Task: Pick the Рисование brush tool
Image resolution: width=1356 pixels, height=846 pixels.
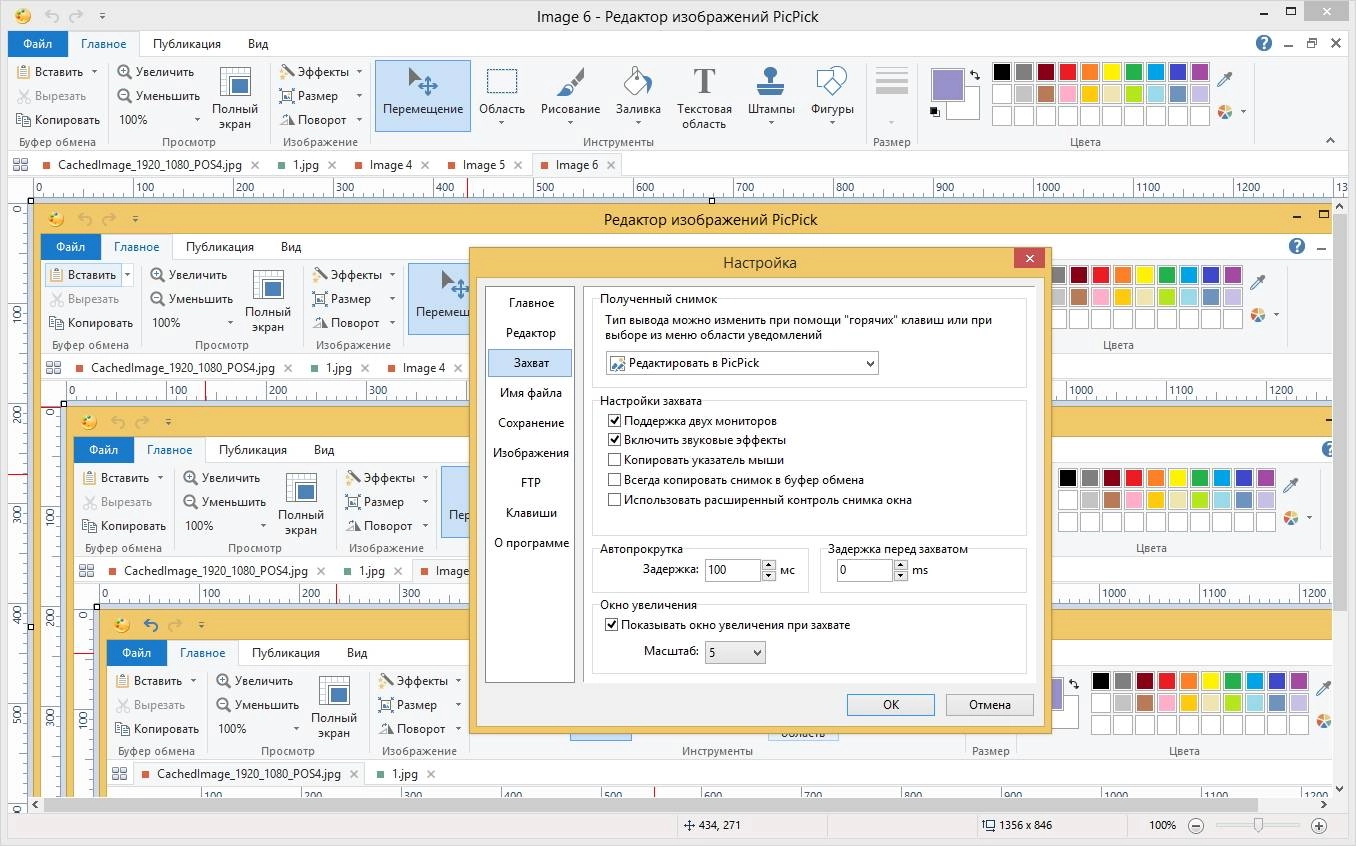Action: click(x=570, y=96)
